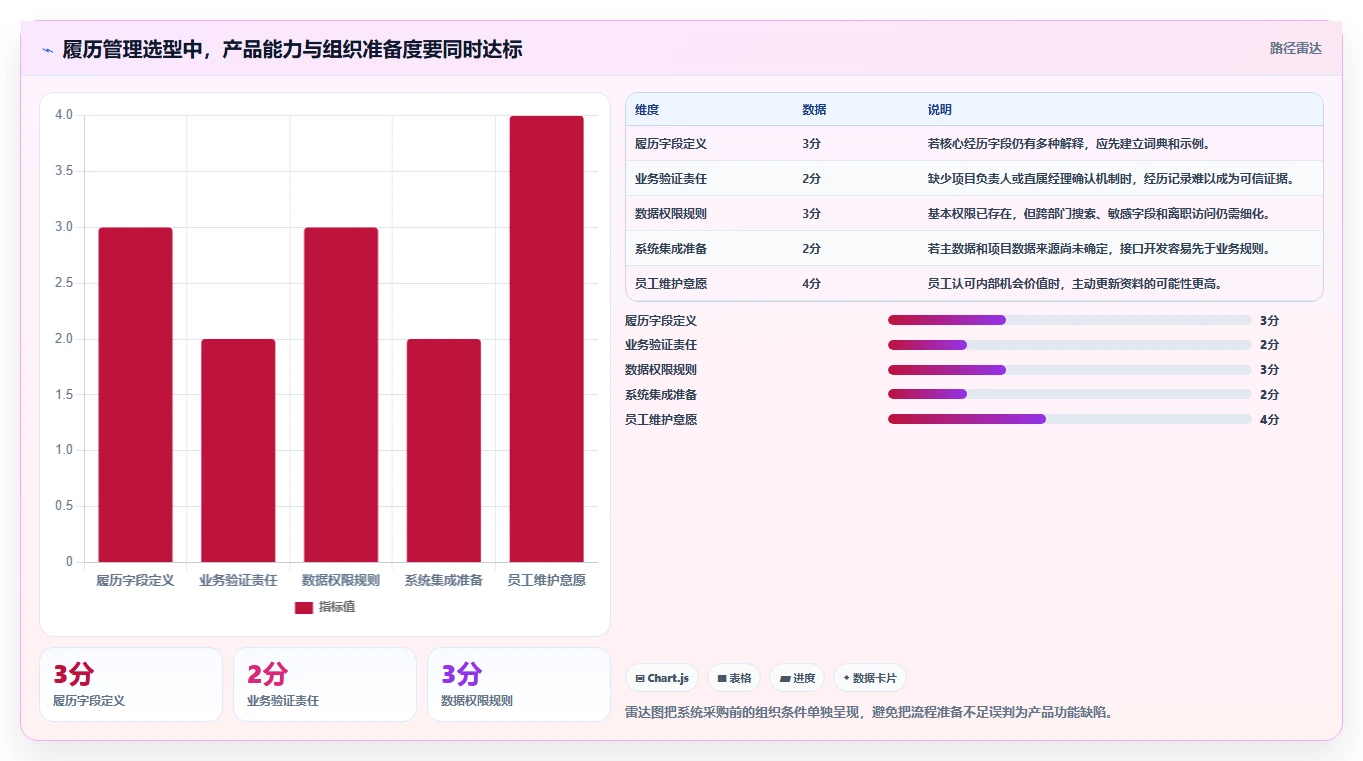Image resolution: width=1363 pixels, height=761 pixels.
Task: Click the 进度 tag
Action: (797, 678)
